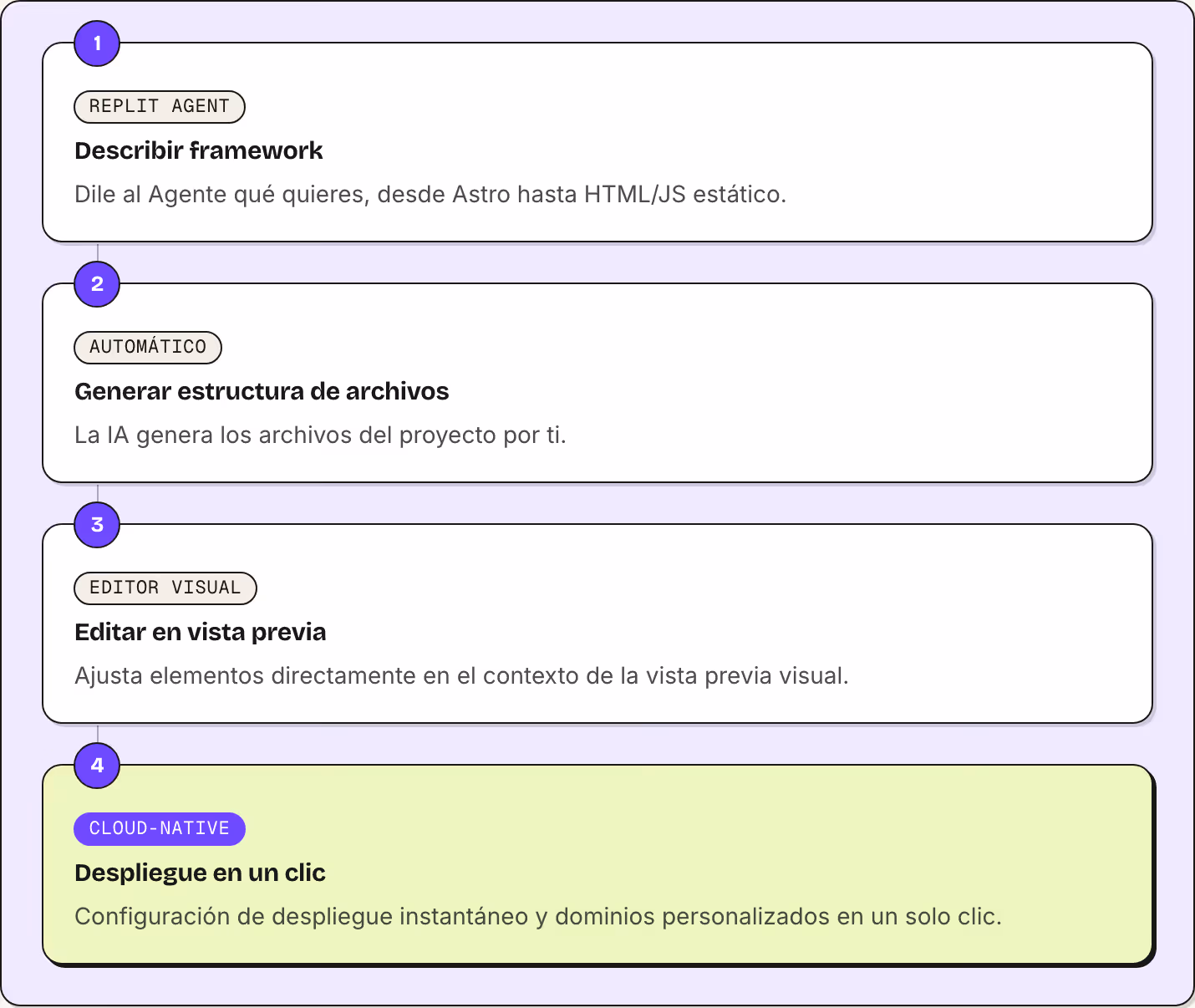Select the step 4 number badge

tap(97, 766)
